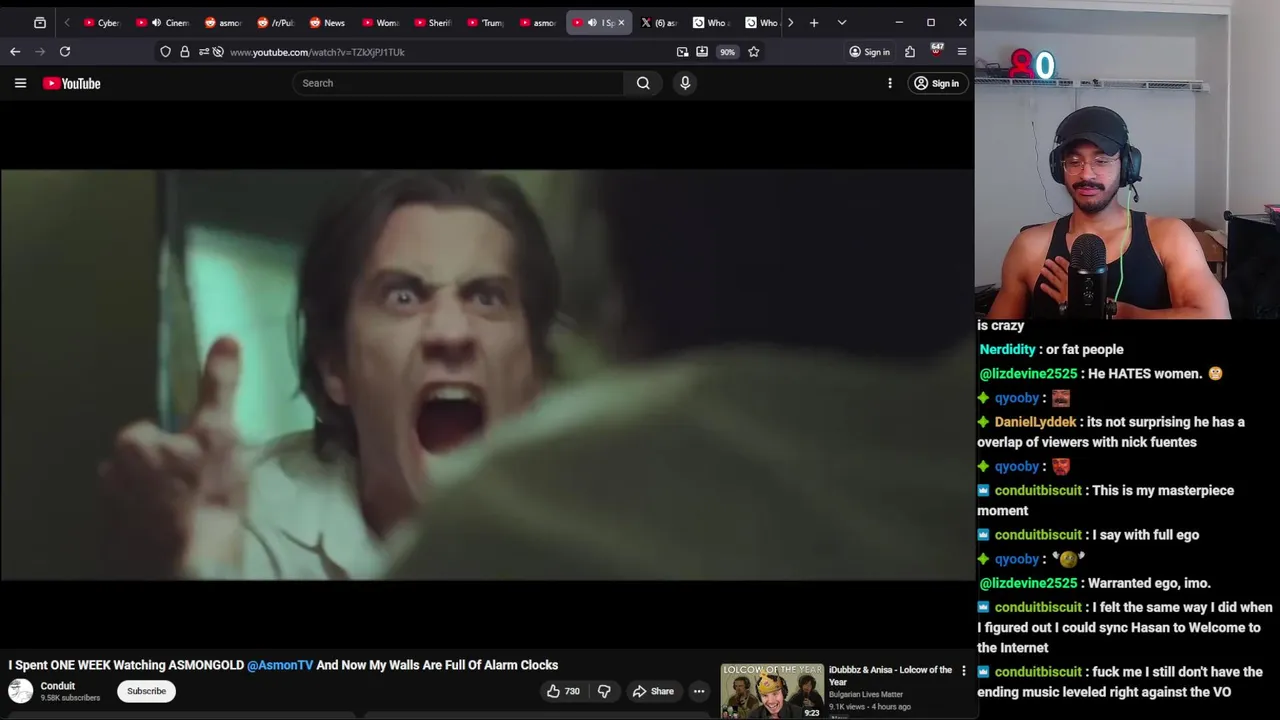Switch to the 'Trump YouTube tab
1280x720 pixels.
point(486,22)
